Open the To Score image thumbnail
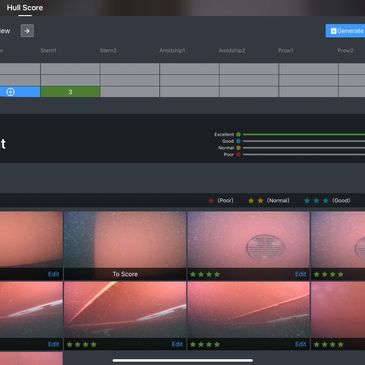The height and width of the screenshot is (365, 365). click(x=125, y=246)
